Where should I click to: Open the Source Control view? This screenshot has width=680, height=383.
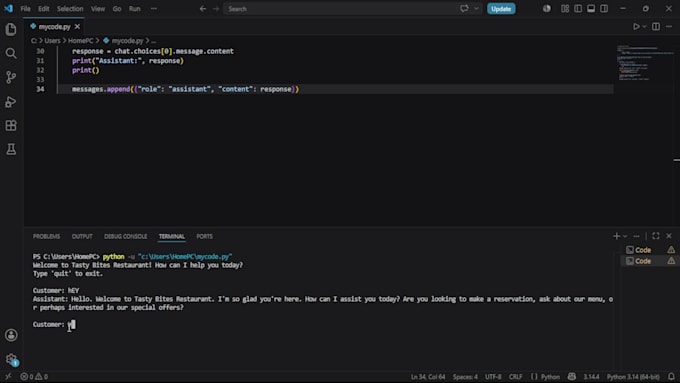11,77
